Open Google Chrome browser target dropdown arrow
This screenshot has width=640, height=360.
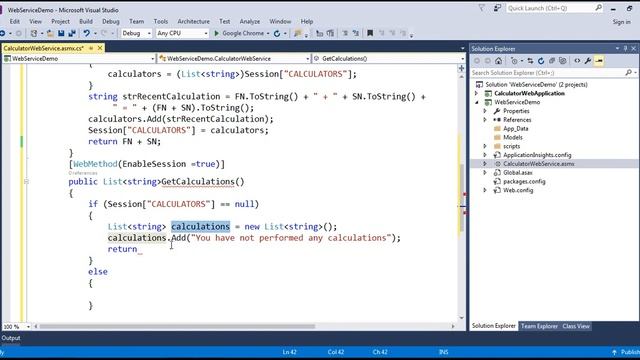268,33
